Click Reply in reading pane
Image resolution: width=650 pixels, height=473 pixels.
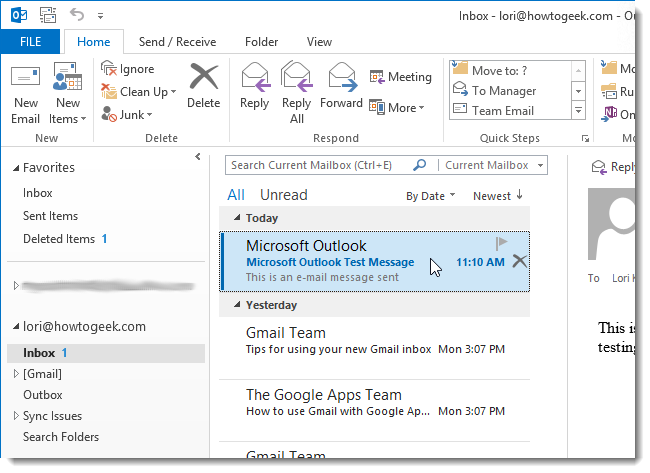point(613,167)
